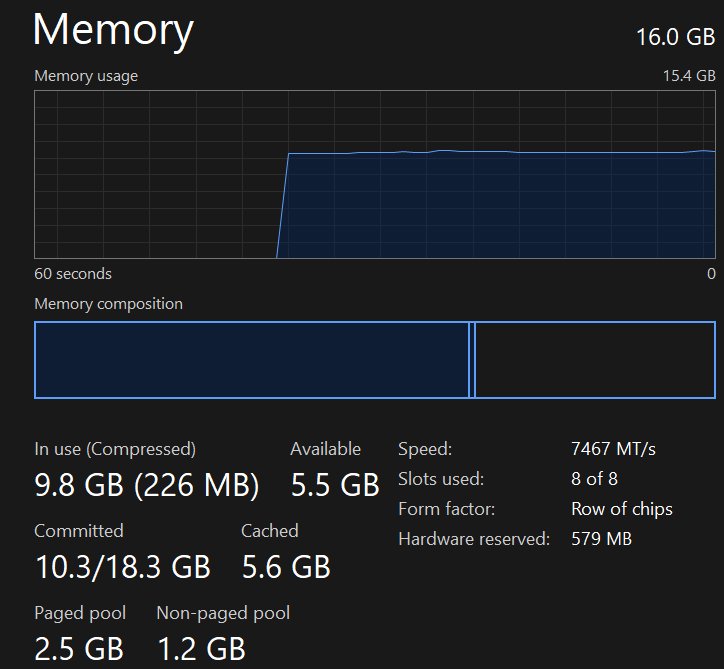Select the 8 of 8 slots used value
Viewport: 724px width, 669px height.
click(x=594, y=479)
